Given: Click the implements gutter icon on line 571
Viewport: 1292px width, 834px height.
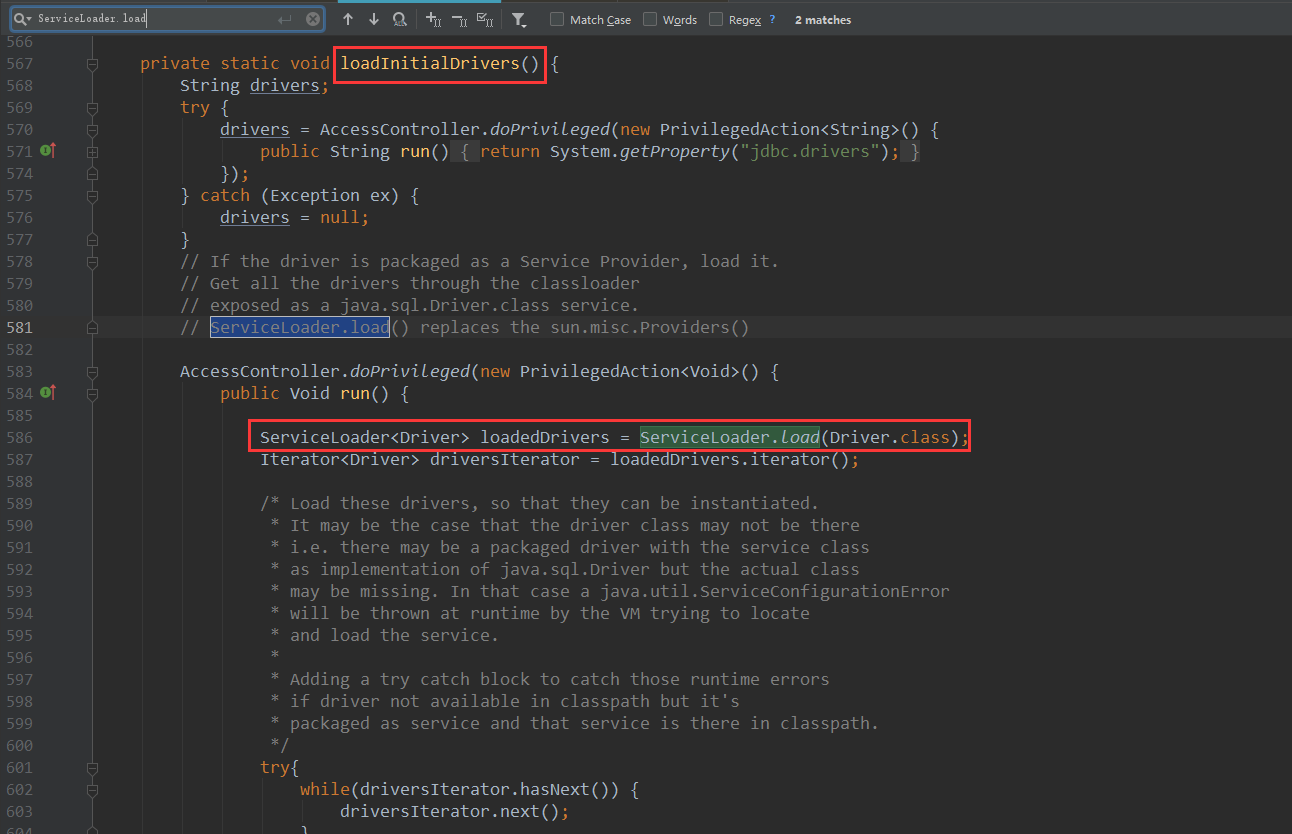Looking at the screenshot, I should (x=48, y=151).
